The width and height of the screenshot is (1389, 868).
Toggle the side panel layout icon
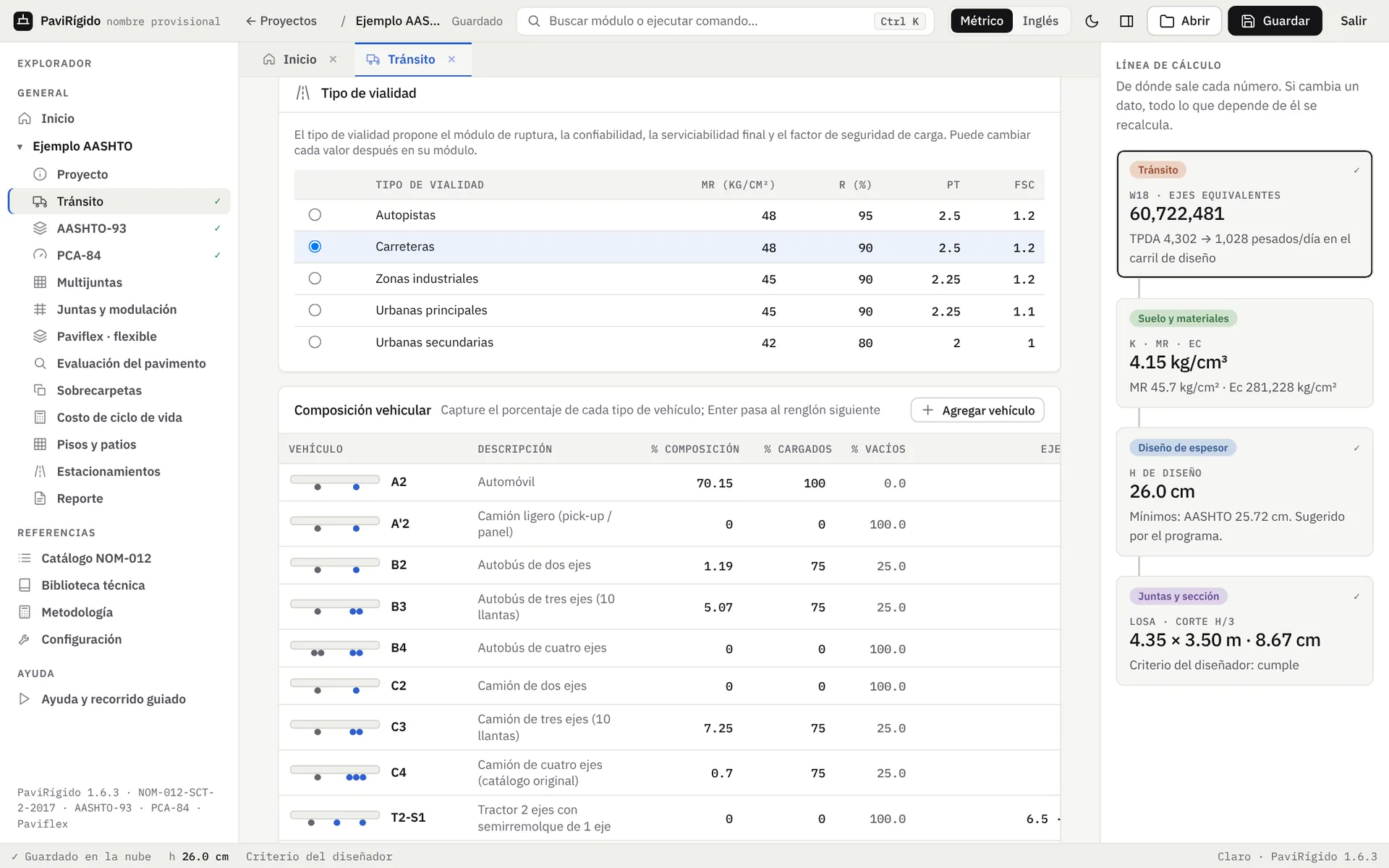[1126, 21]
